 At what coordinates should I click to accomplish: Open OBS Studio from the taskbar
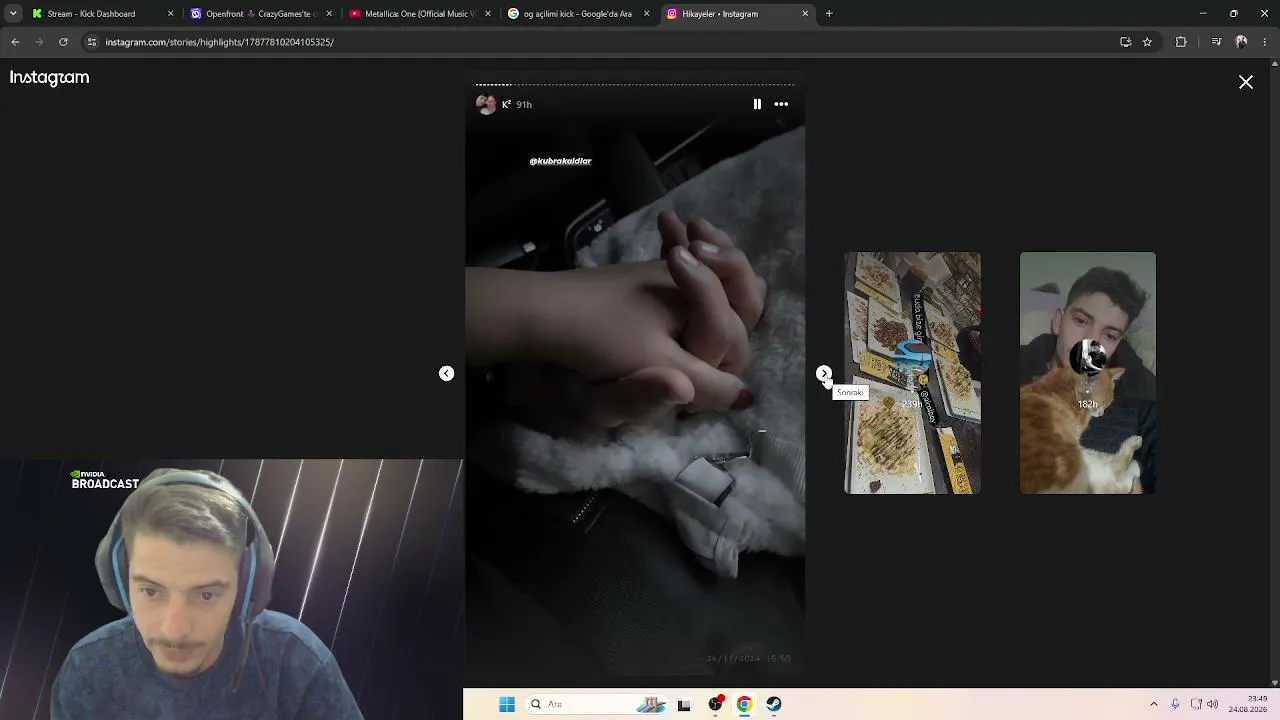(x=715, y=705)
